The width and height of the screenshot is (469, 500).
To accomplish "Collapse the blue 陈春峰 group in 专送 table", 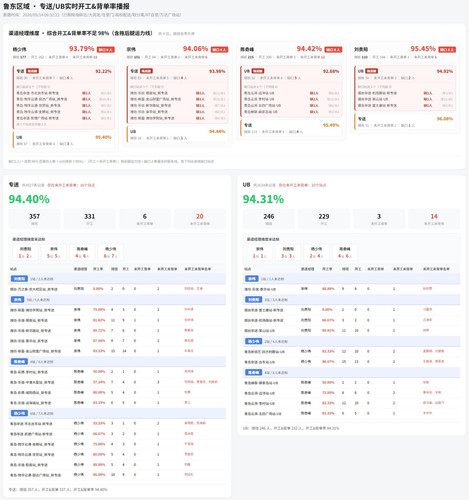I will pos(117,361).
